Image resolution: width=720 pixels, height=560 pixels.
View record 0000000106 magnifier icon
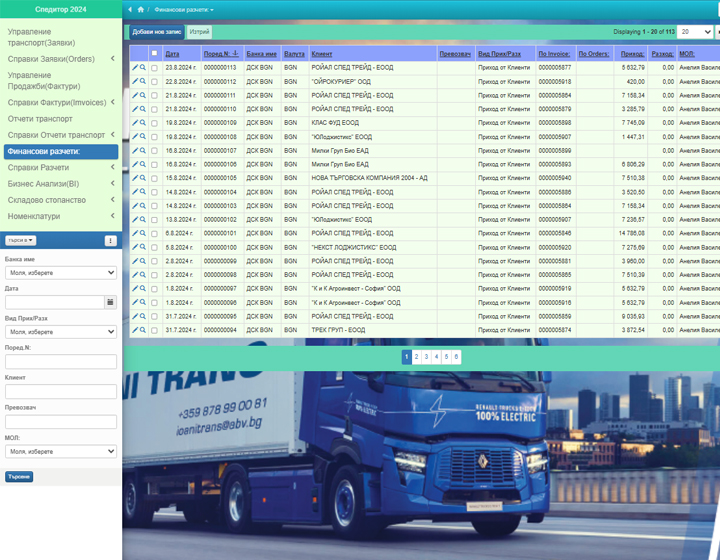[143, 164]
